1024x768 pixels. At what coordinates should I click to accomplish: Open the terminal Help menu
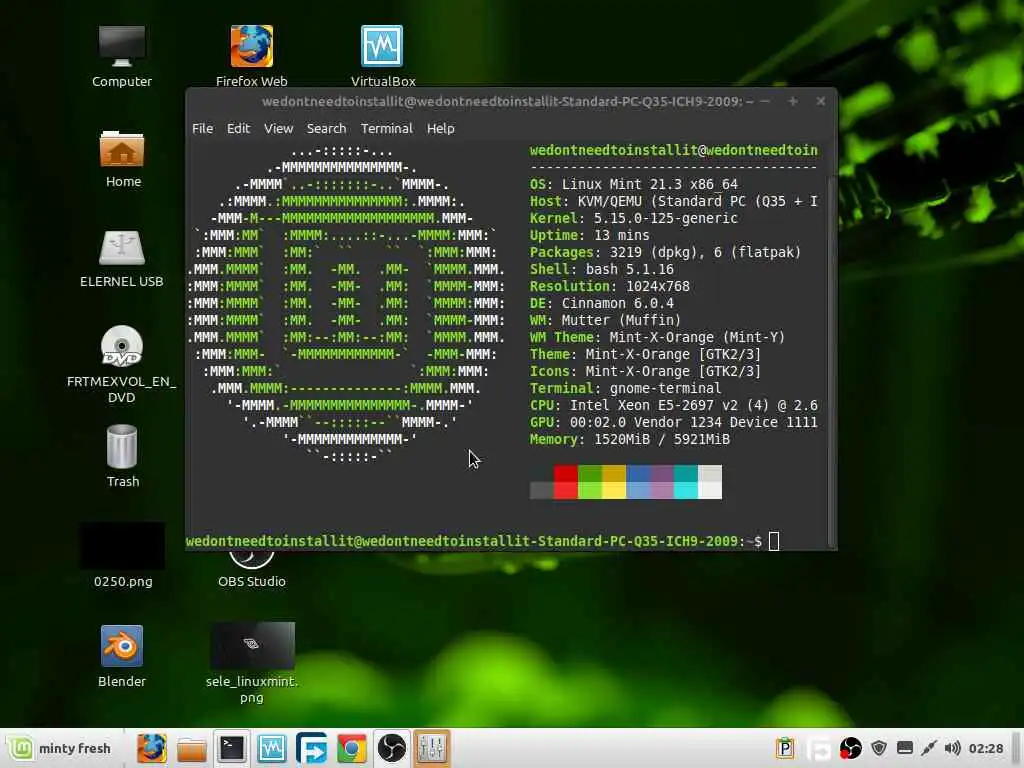click(441, 129)
